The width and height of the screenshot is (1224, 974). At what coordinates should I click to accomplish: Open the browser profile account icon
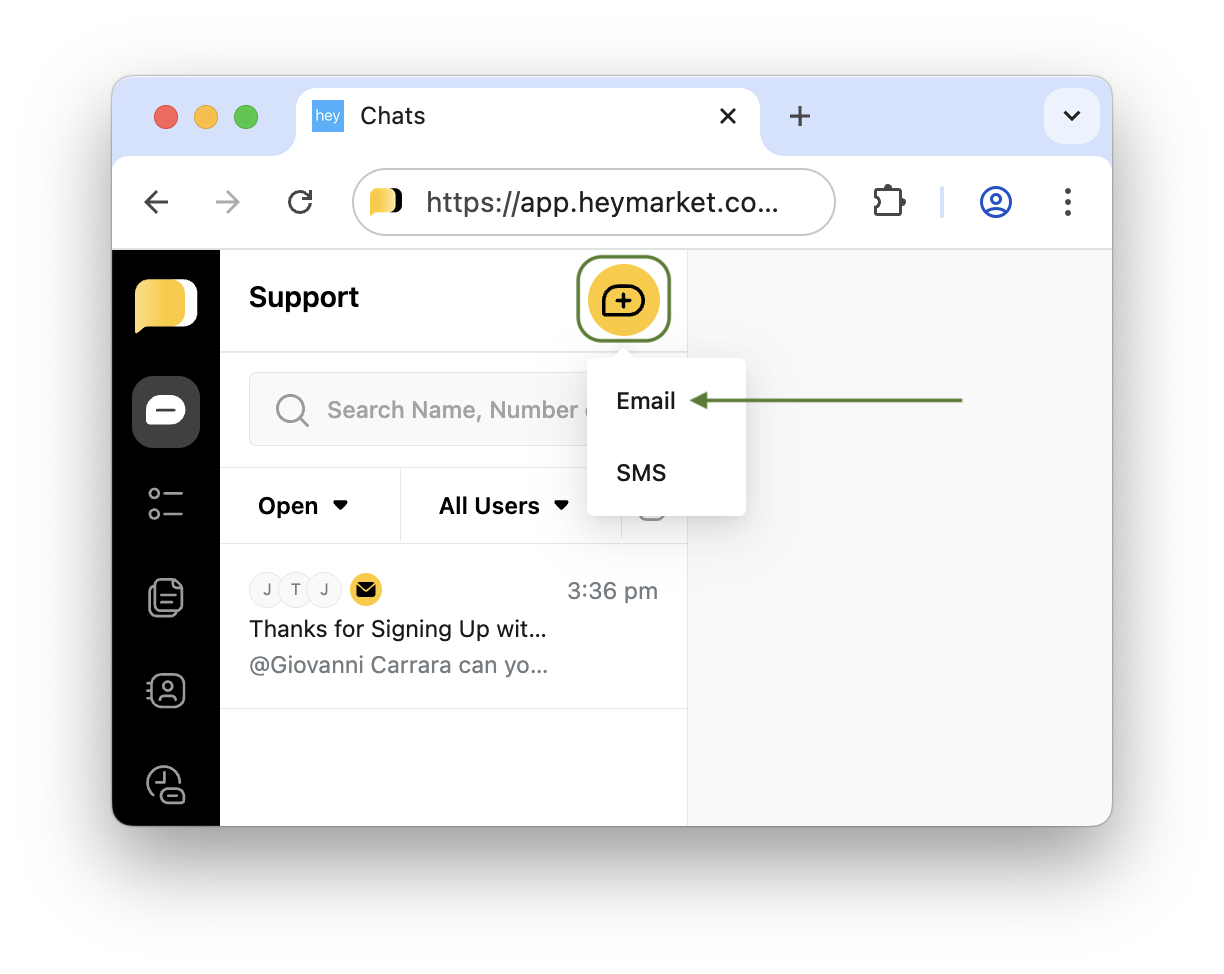point(995,202)
